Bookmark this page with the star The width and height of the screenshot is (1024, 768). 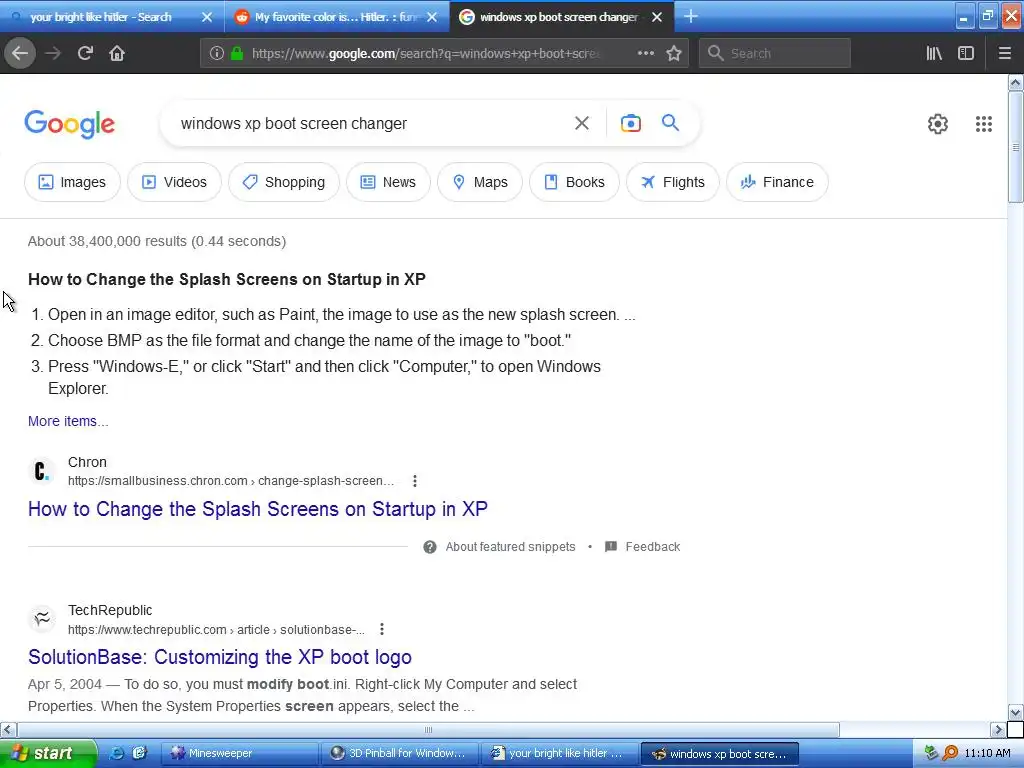pos(674,54)
